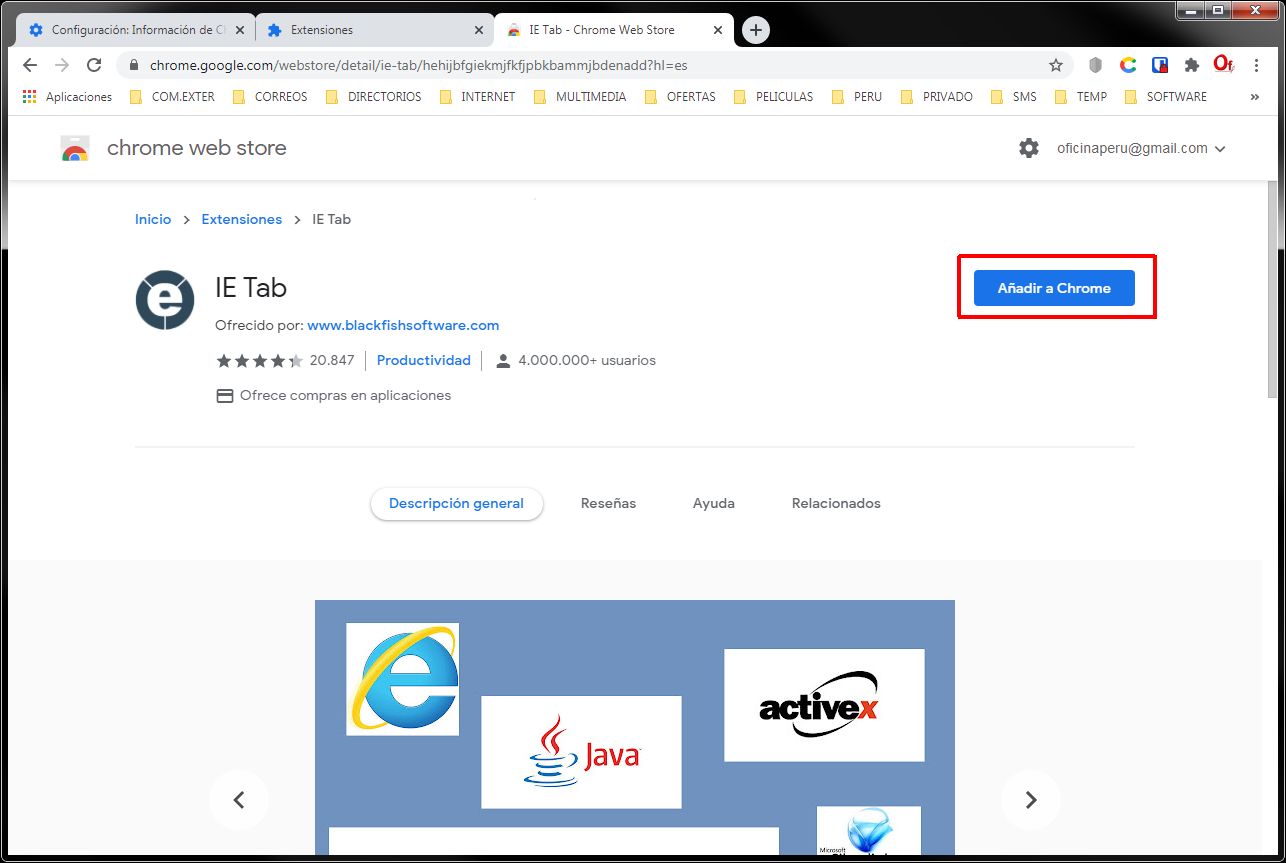Click the chrome web store logo
This screenshot has width=1286, height=863.
click(x=173, y=148)
